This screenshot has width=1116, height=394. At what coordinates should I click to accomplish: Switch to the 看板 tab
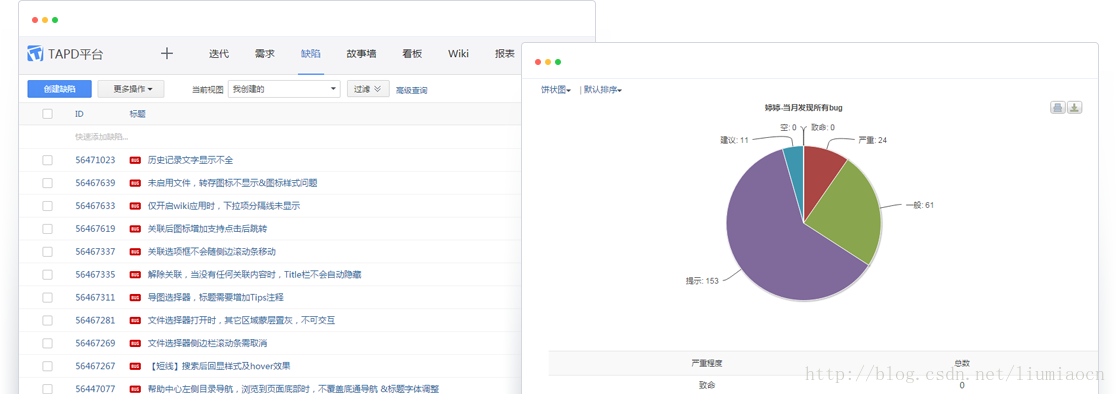point(412,54)
